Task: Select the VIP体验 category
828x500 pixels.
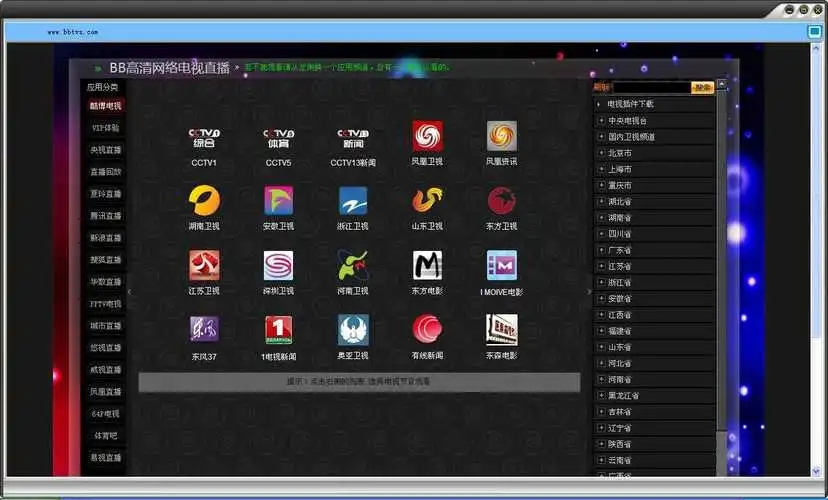Action: coord(106,128)
